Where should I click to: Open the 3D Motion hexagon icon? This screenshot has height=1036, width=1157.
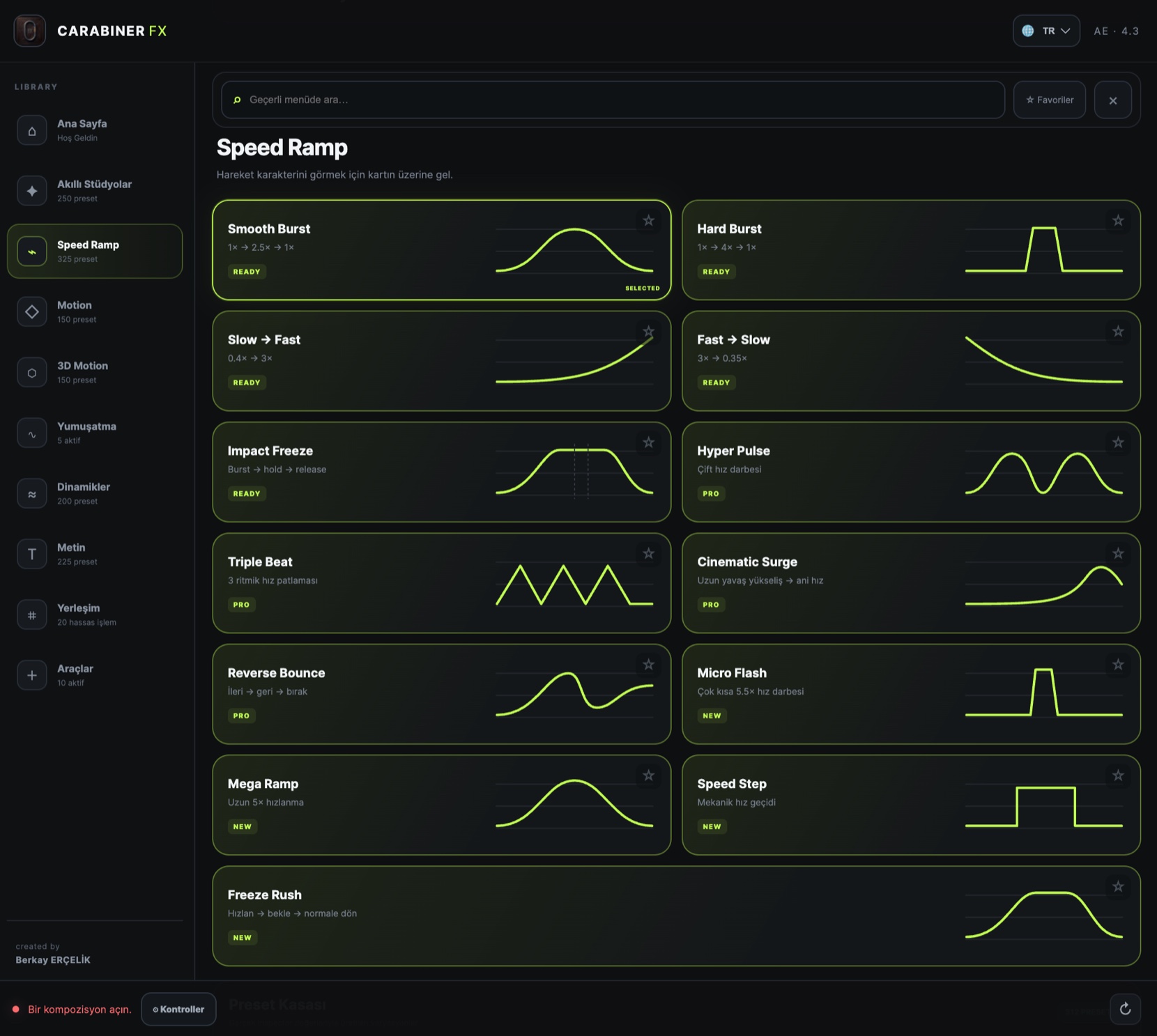click(32, 372)
